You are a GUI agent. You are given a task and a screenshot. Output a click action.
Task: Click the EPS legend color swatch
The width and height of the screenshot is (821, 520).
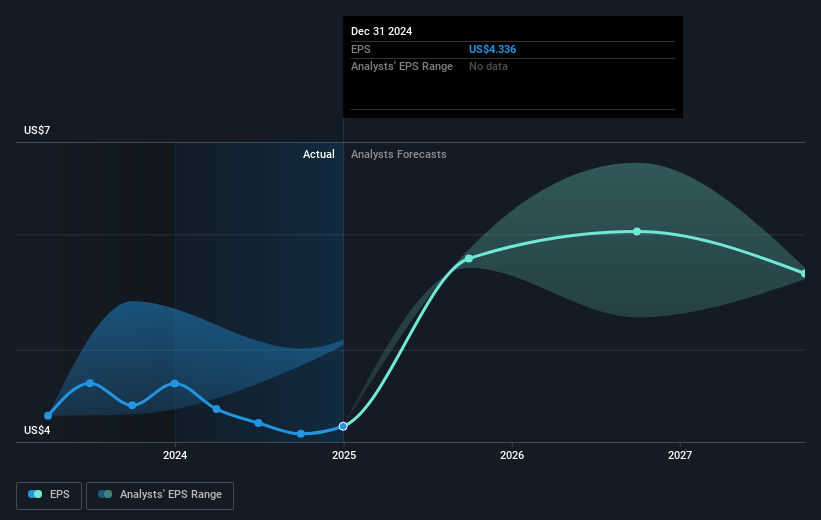(x=35, y=494)
